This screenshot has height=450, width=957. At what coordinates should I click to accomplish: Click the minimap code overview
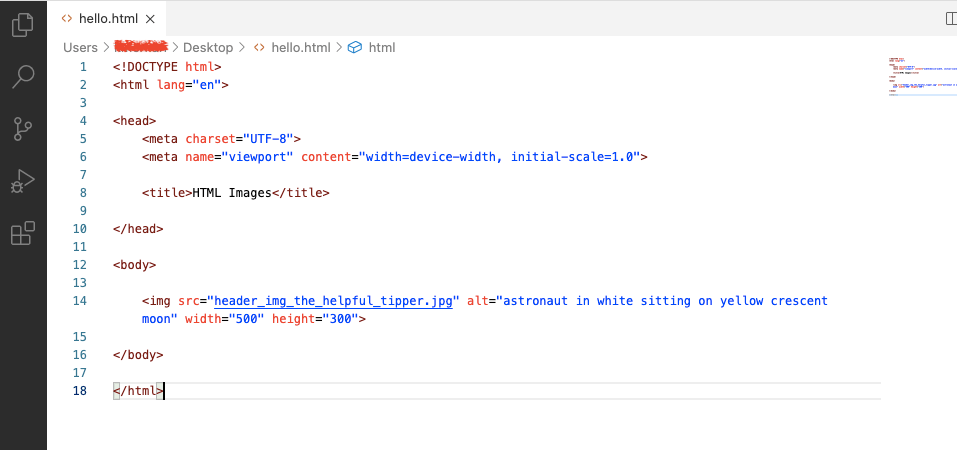pyautogui.click(x=922, y=77)
